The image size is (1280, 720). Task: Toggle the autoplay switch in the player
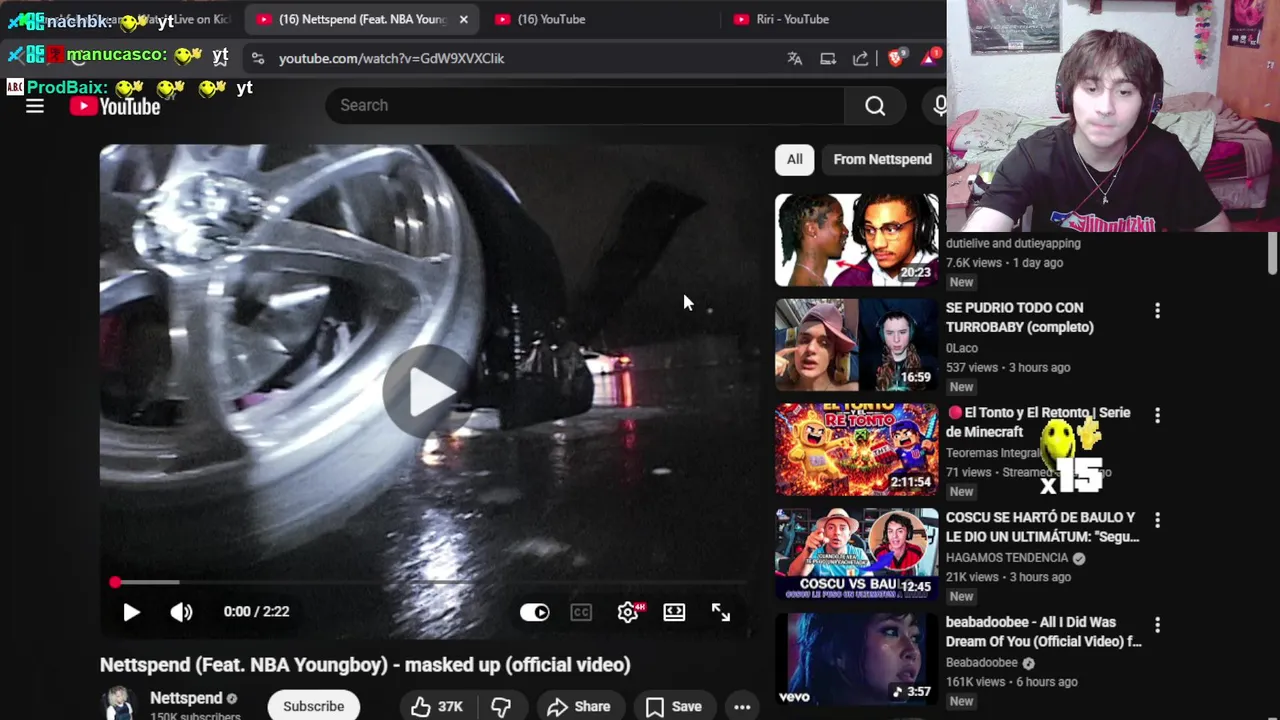(x=534, y=612)
